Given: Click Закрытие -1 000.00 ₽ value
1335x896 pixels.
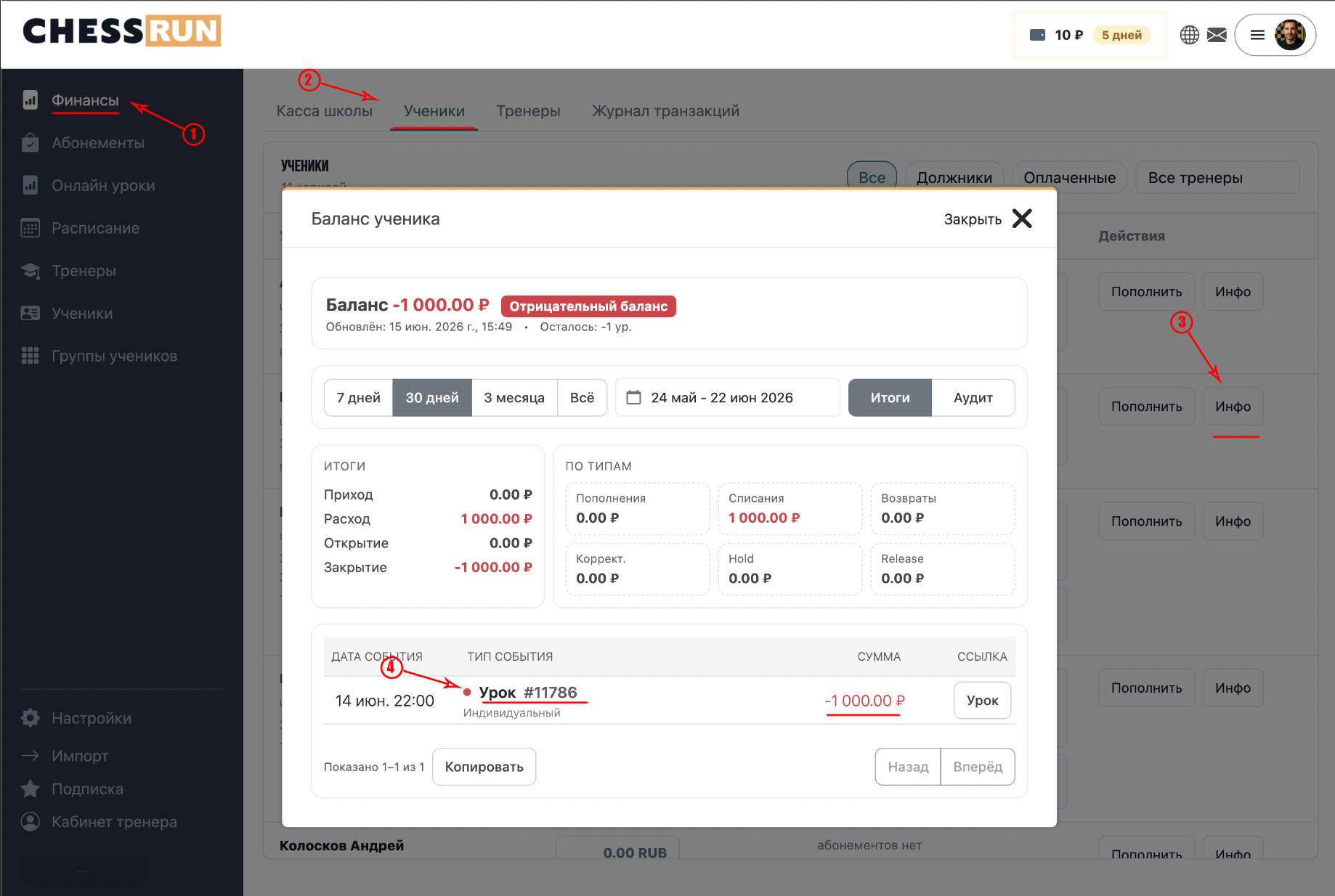Looking at the screenshot, I should pos(493,567).
